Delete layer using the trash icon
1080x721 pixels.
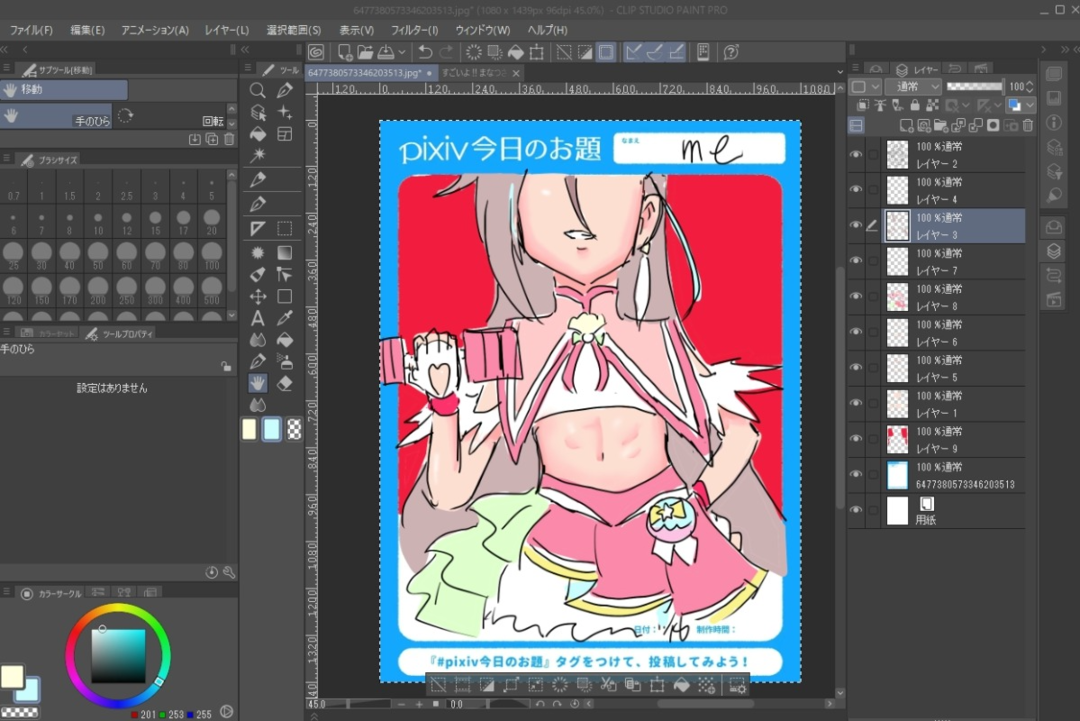(x=1027, y=126)
